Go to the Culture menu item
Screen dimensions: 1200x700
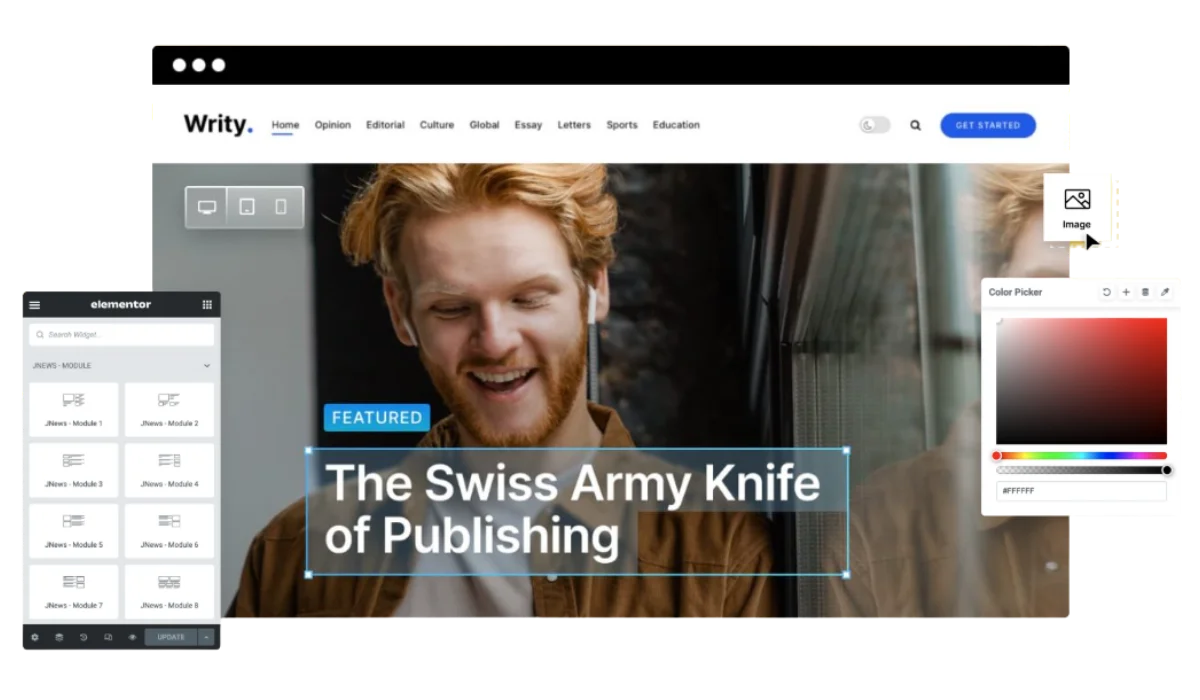(437, 125)
